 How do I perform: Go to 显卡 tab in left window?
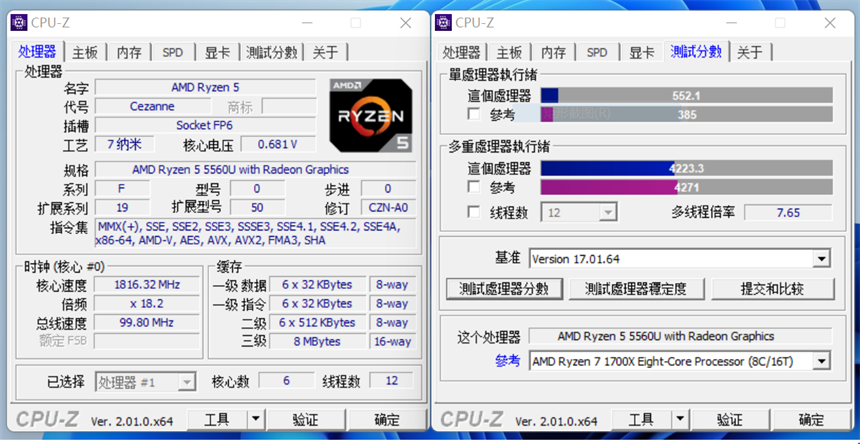click(217, 53)
